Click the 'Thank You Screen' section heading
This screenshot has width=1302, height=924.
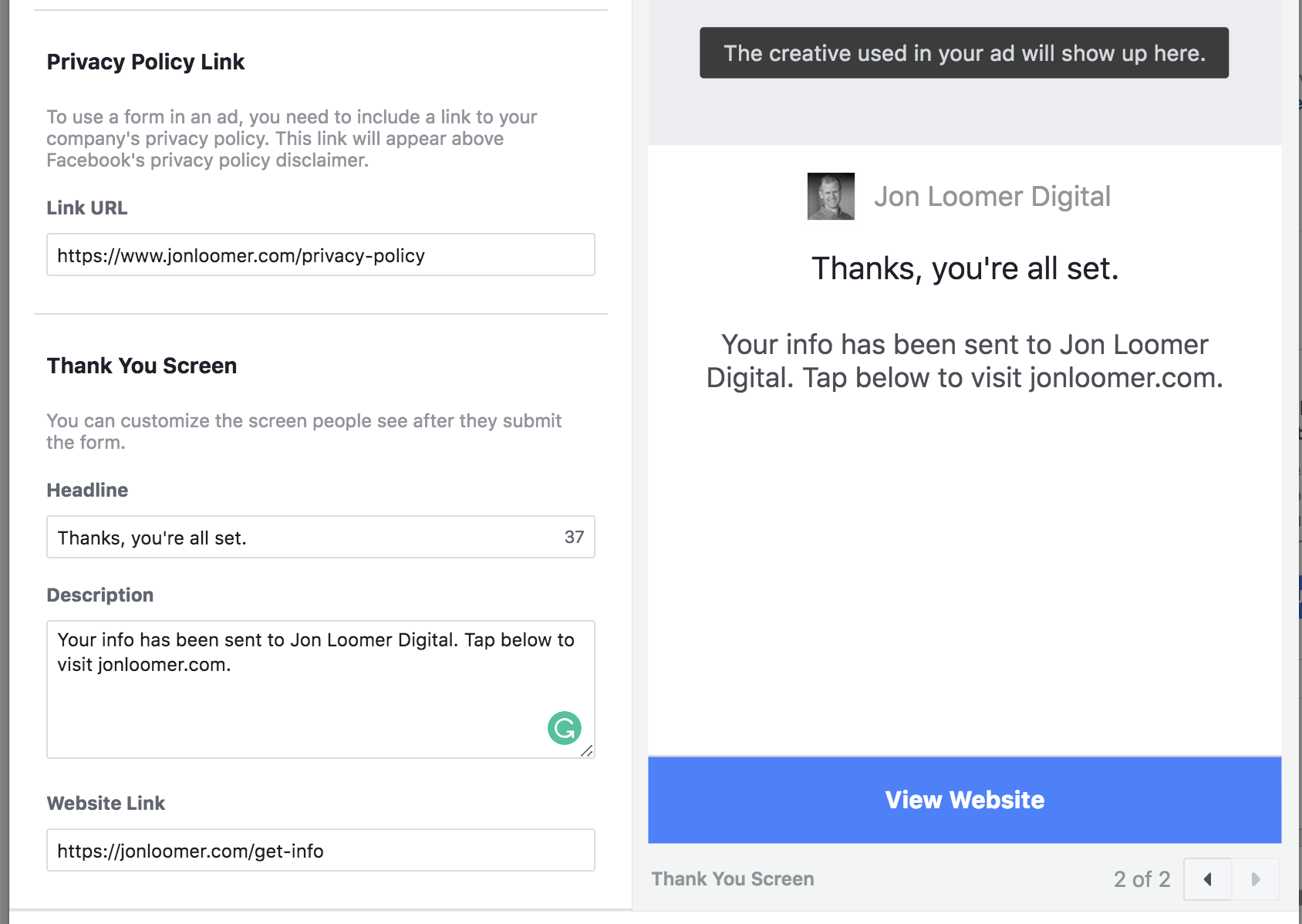(x=142, y=366)
